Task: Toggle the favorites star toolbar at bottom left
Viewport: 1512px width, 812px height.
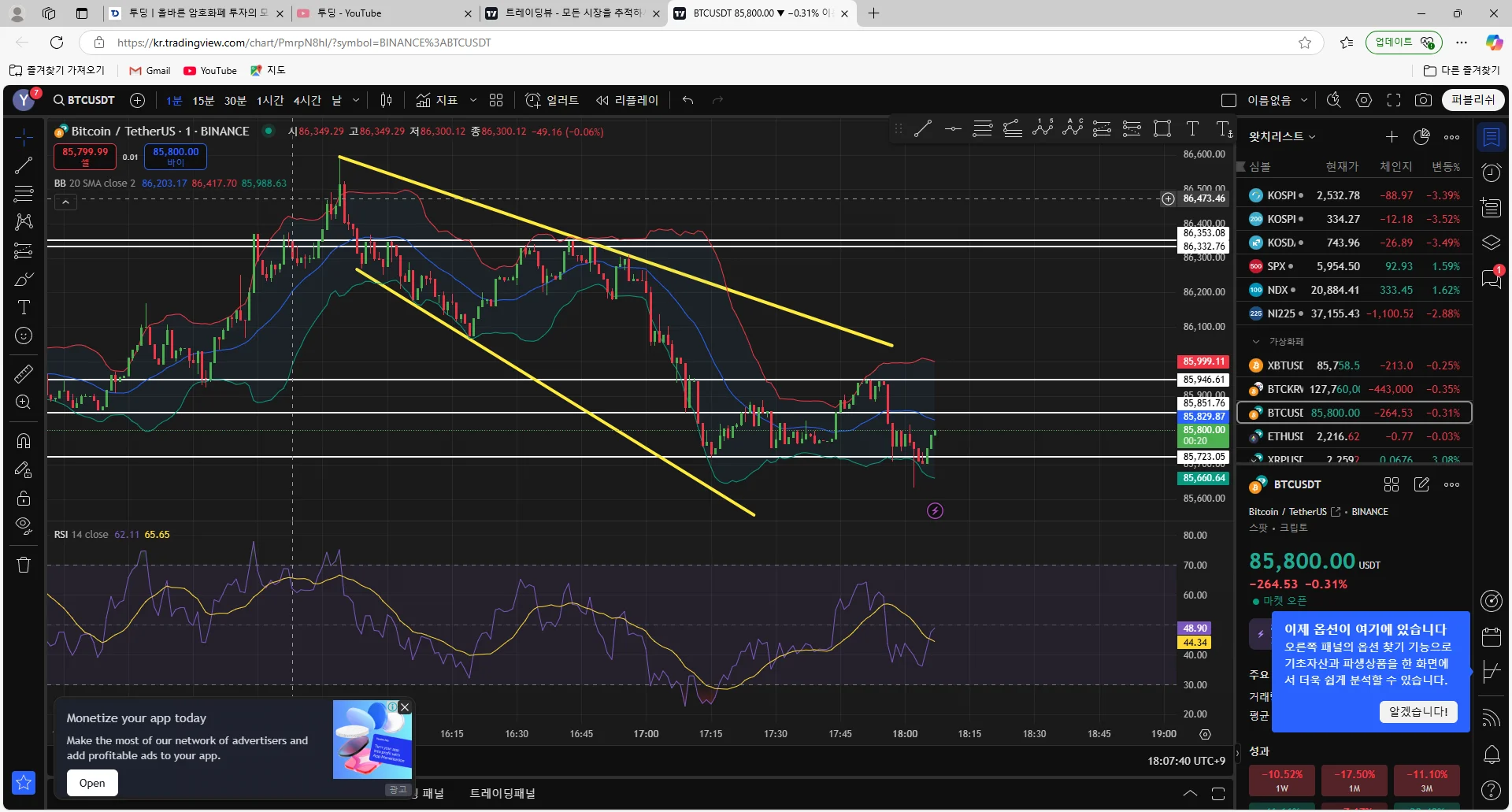Action: tap(24, 783)
